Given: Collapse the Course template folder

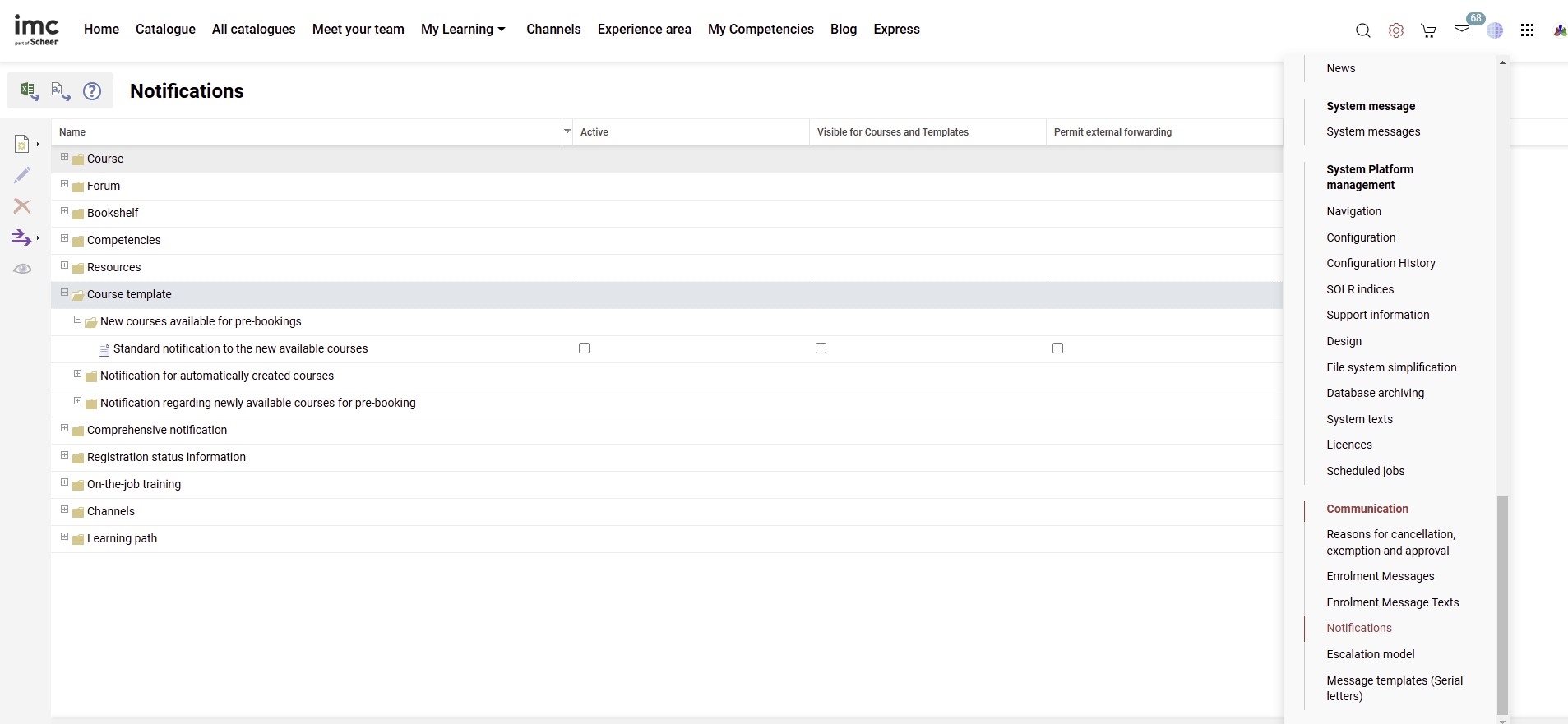Looking at the screenshot, I should point(65,293).
